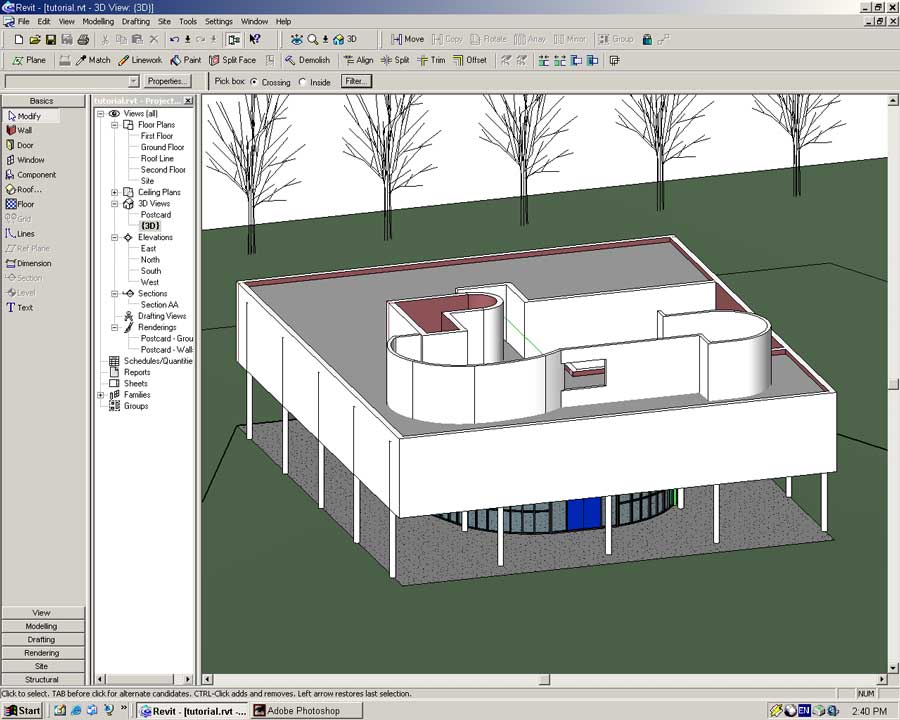Select the Split tool

(395, 60)
